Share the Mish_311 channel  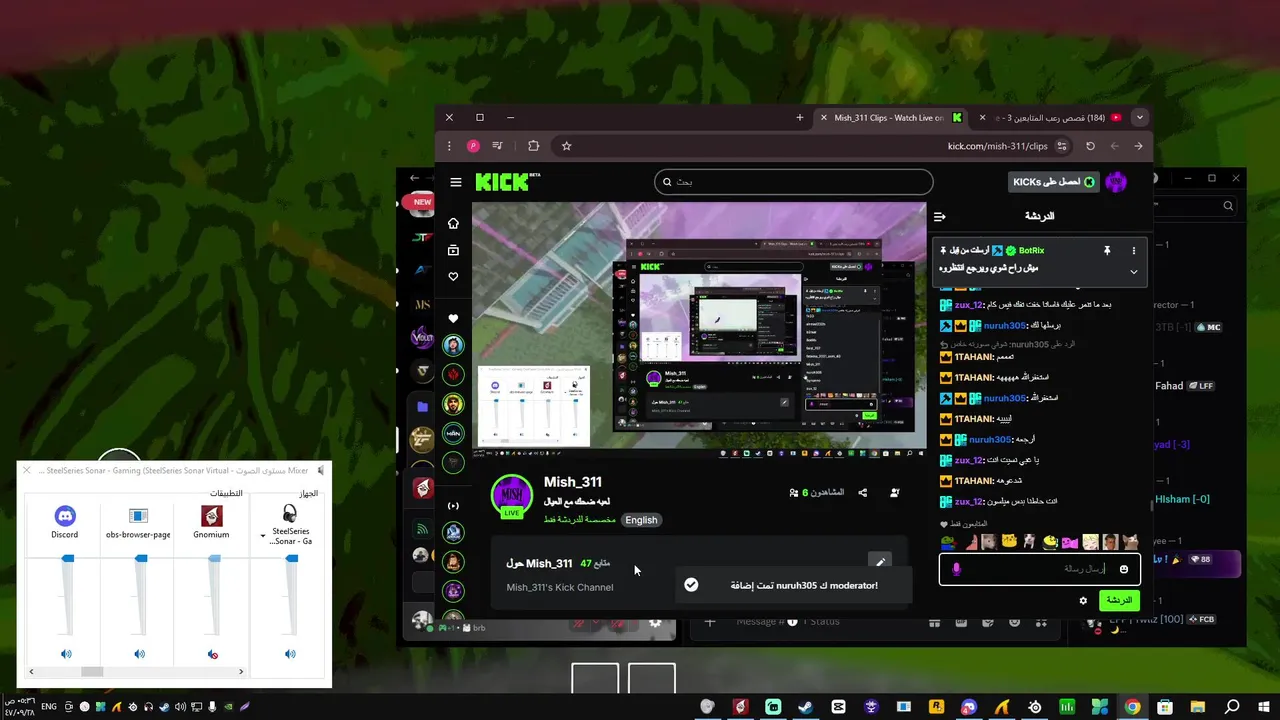pos(863,492)
